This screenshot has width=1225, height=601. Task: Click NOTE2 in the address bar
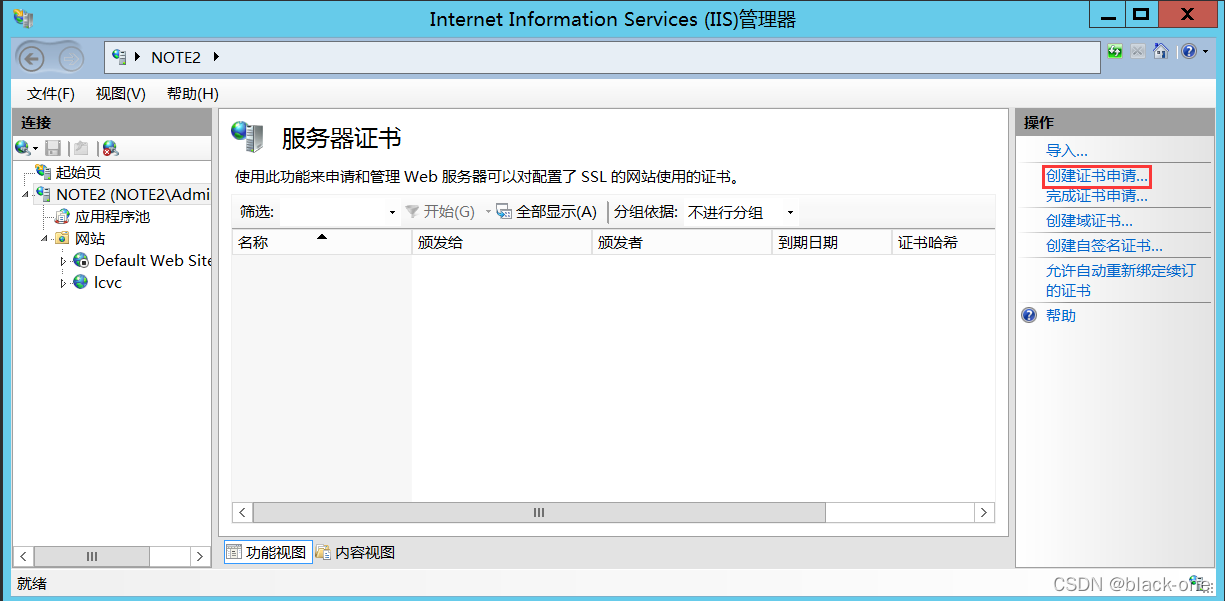point(176,57)
